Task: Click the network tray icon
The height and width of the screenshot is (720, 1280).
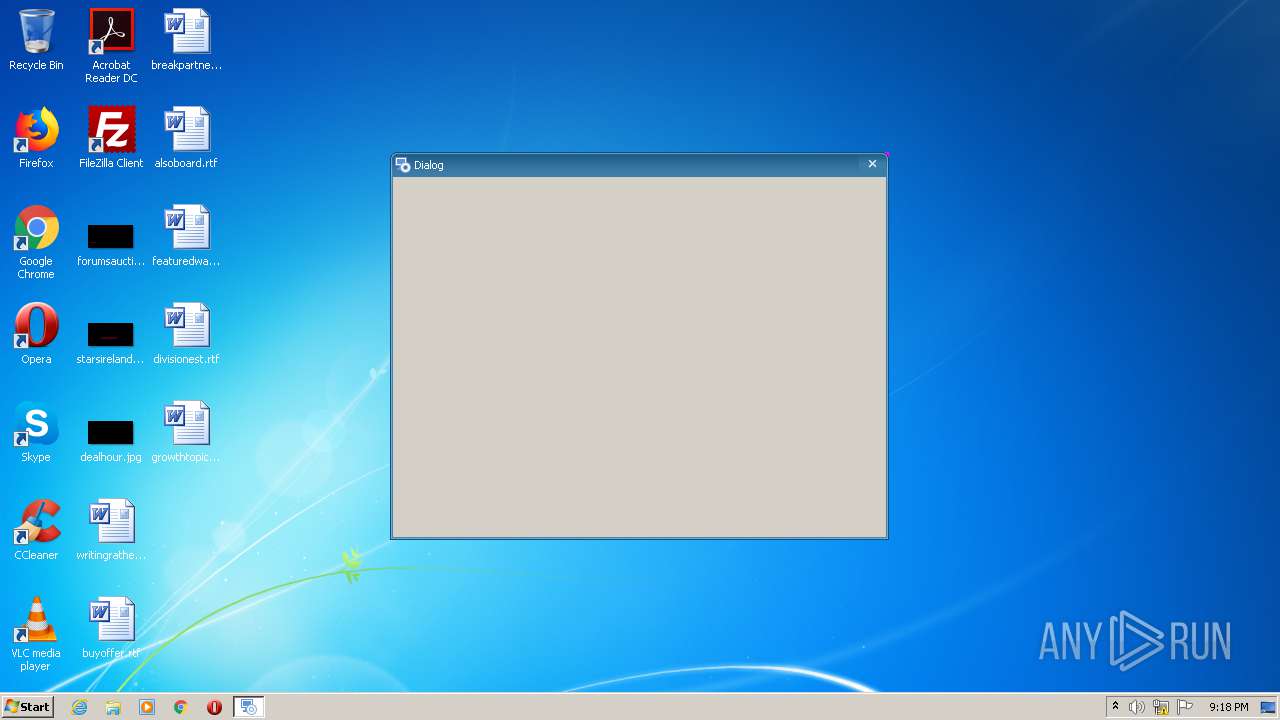Action: click(1161, 707)
